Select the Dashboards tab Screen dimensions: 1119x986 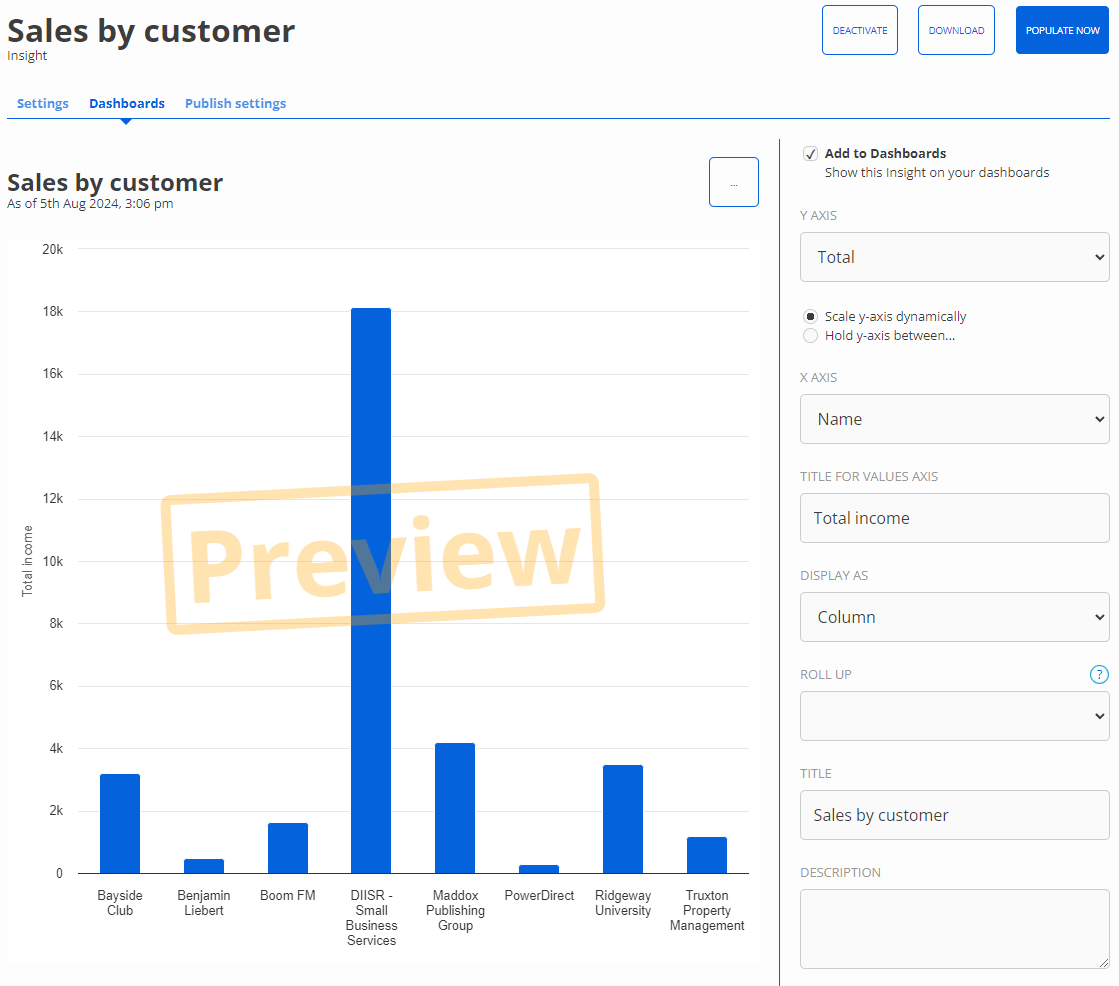click(x=127, y=104)
